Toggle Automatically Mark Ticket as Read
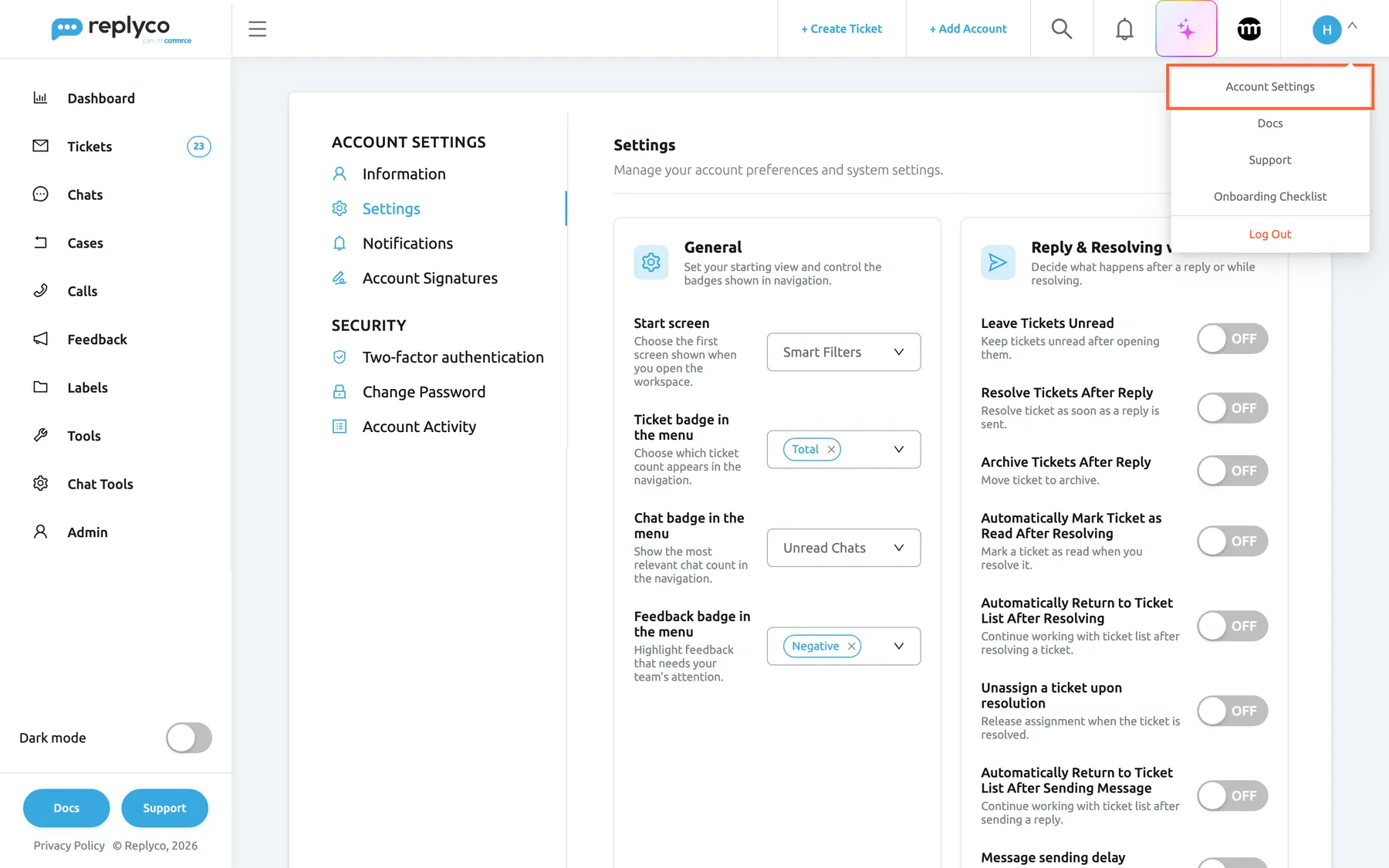 point(1232,541)
